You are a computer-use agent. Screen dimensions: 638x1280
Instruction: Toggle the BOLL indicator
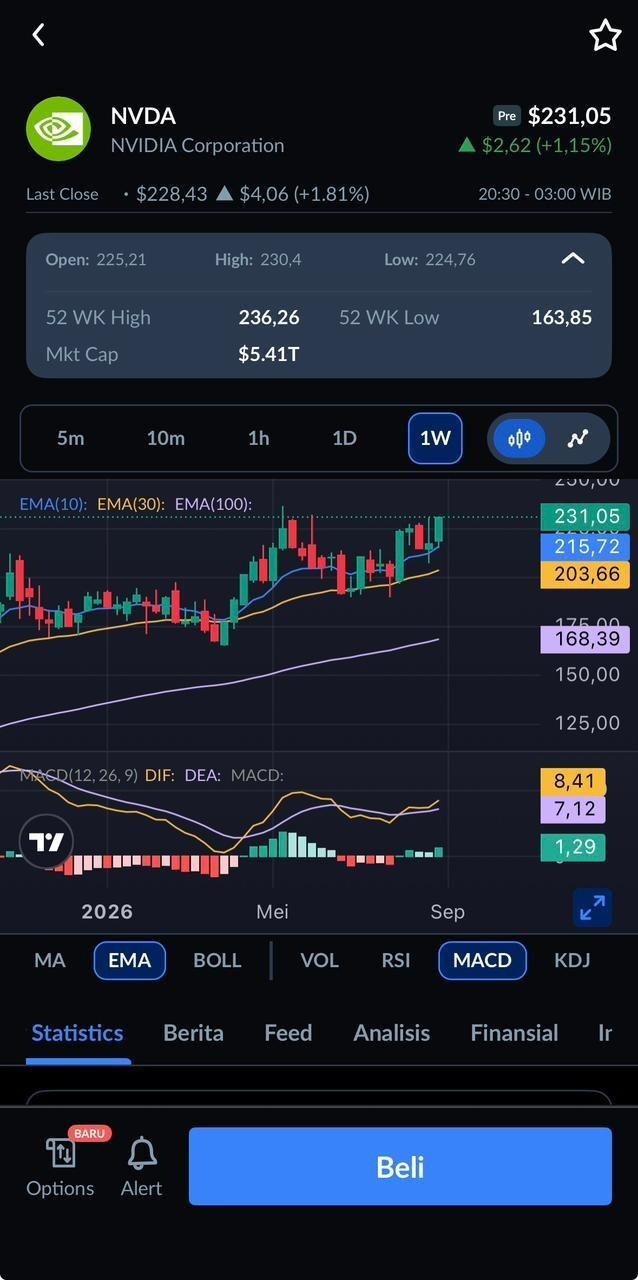217,960
